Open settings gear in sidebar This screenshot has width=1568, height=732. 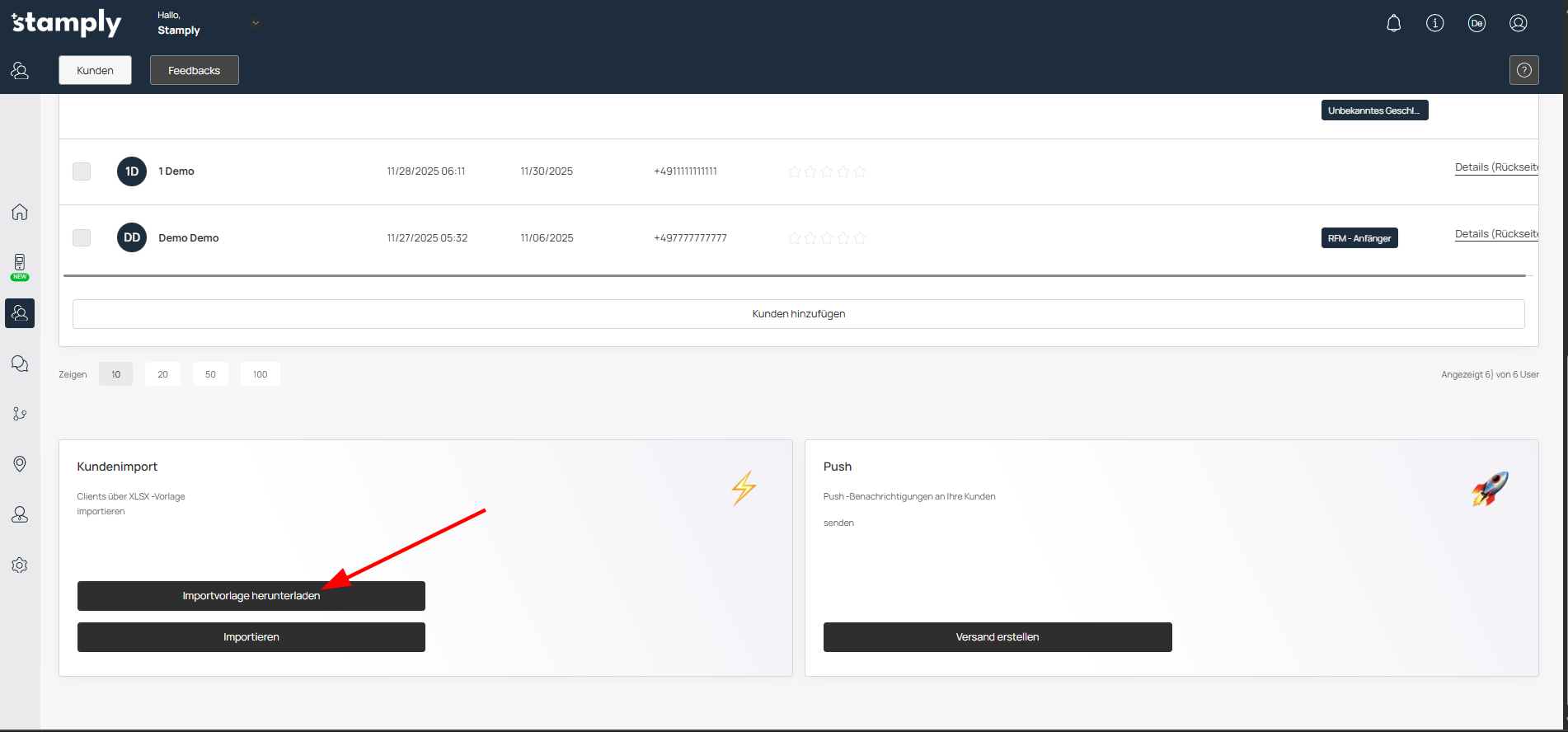point(20,565)
